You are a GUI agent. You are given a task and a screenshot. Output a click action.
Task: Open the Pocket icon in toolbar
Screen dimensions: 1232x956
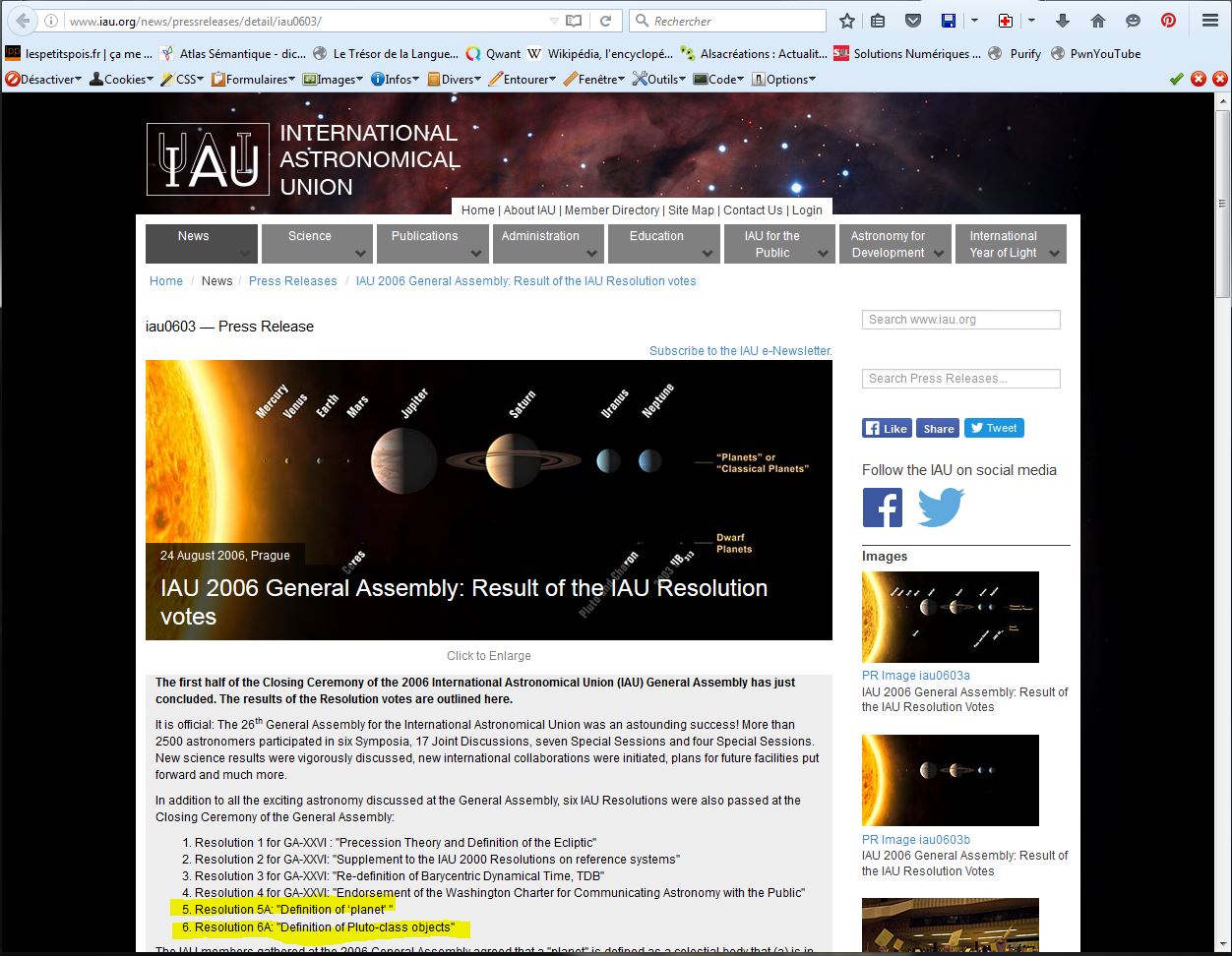[912, 21]
